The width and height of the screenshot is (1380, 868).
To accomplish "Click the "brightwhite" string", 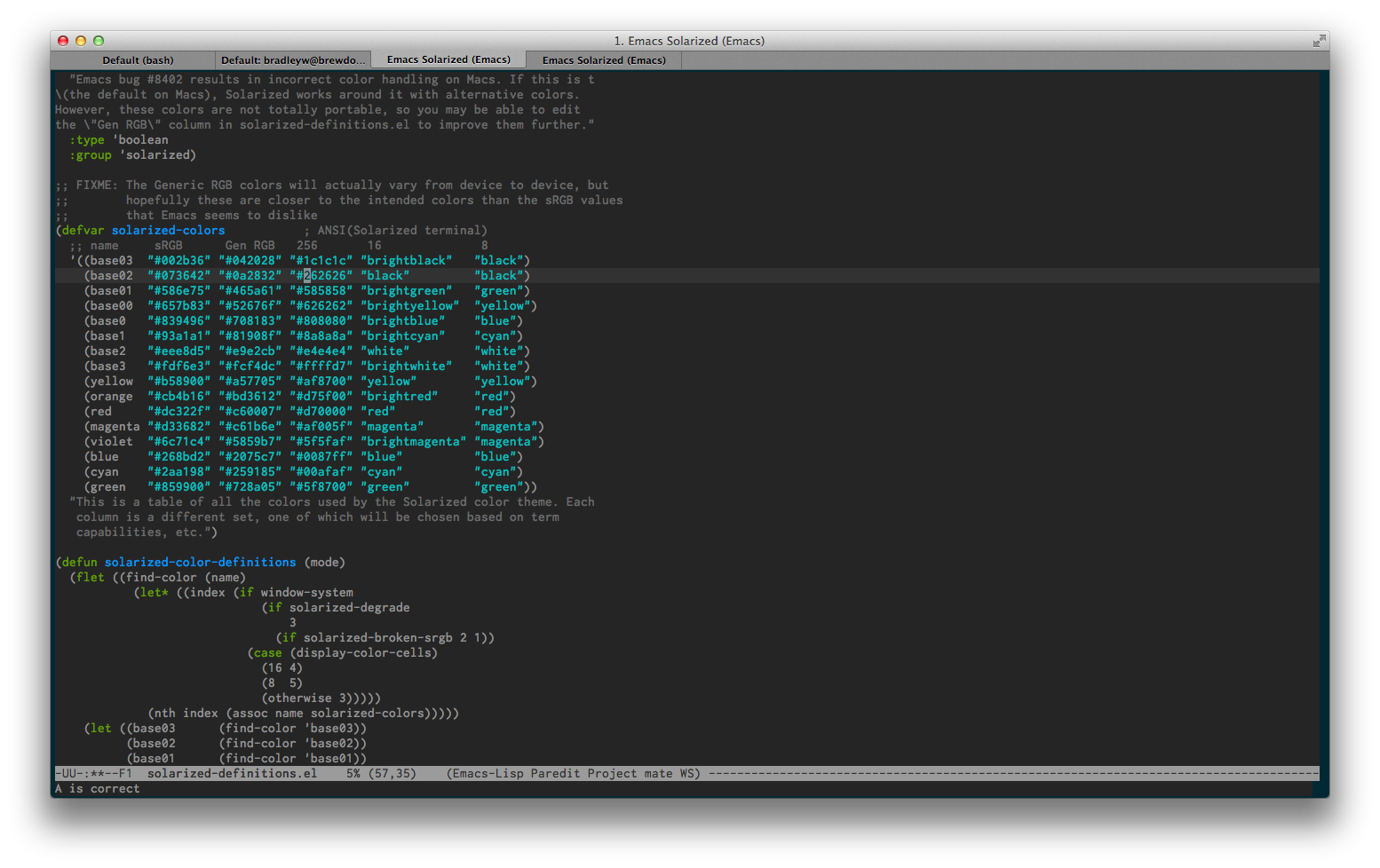I will 407,367.
